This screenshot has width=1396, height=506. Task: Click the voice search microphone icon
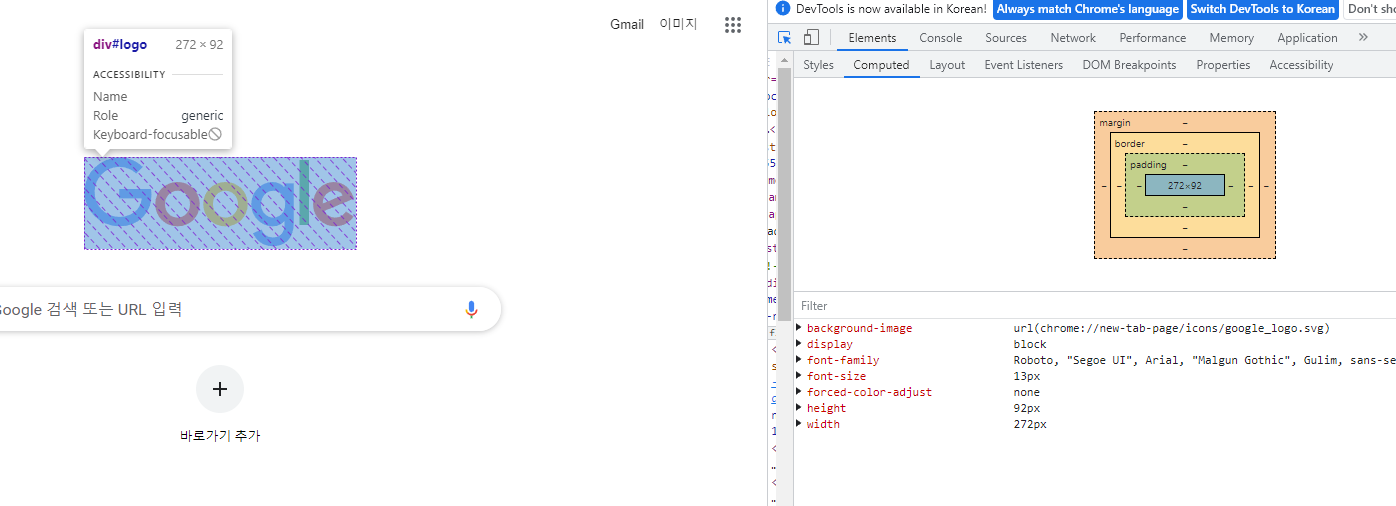click(472, 310)
